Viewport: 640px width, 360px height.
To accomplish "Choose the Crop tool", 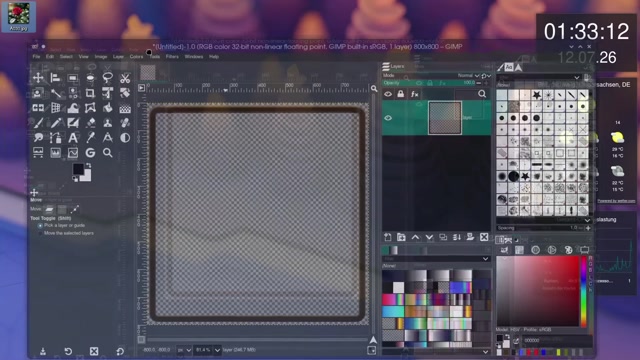I will [x=90, y=93].
